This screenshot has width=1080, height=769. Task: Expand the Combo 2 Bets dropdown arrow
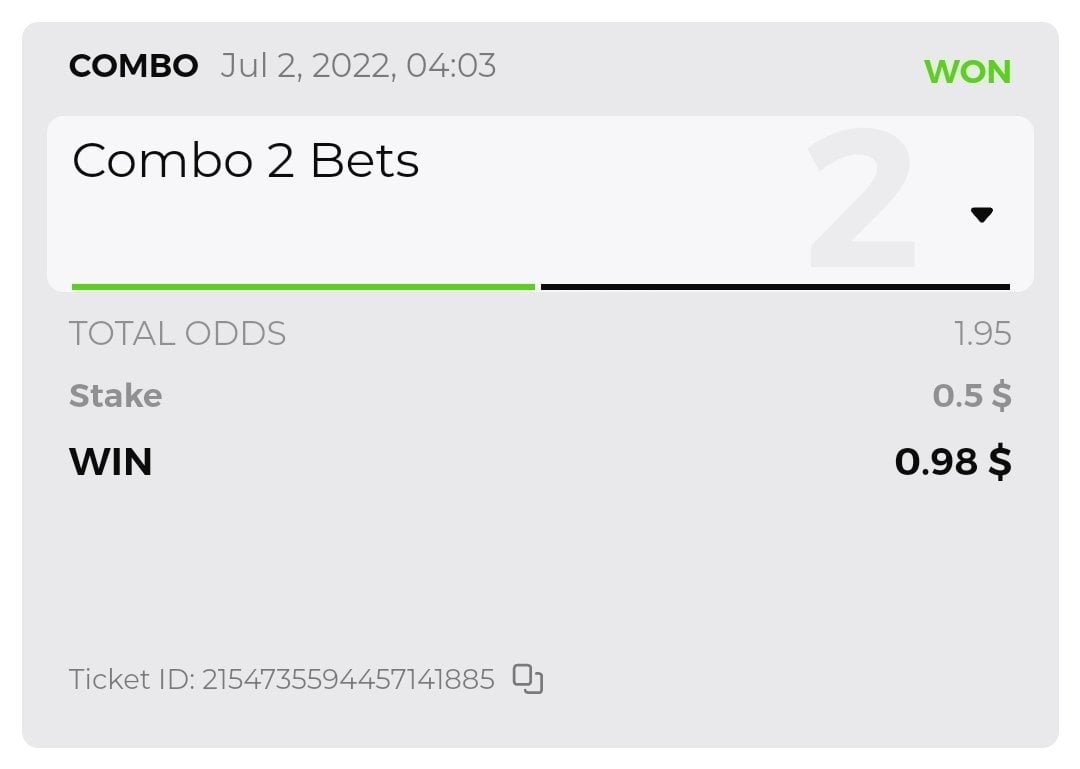[981, 214]
